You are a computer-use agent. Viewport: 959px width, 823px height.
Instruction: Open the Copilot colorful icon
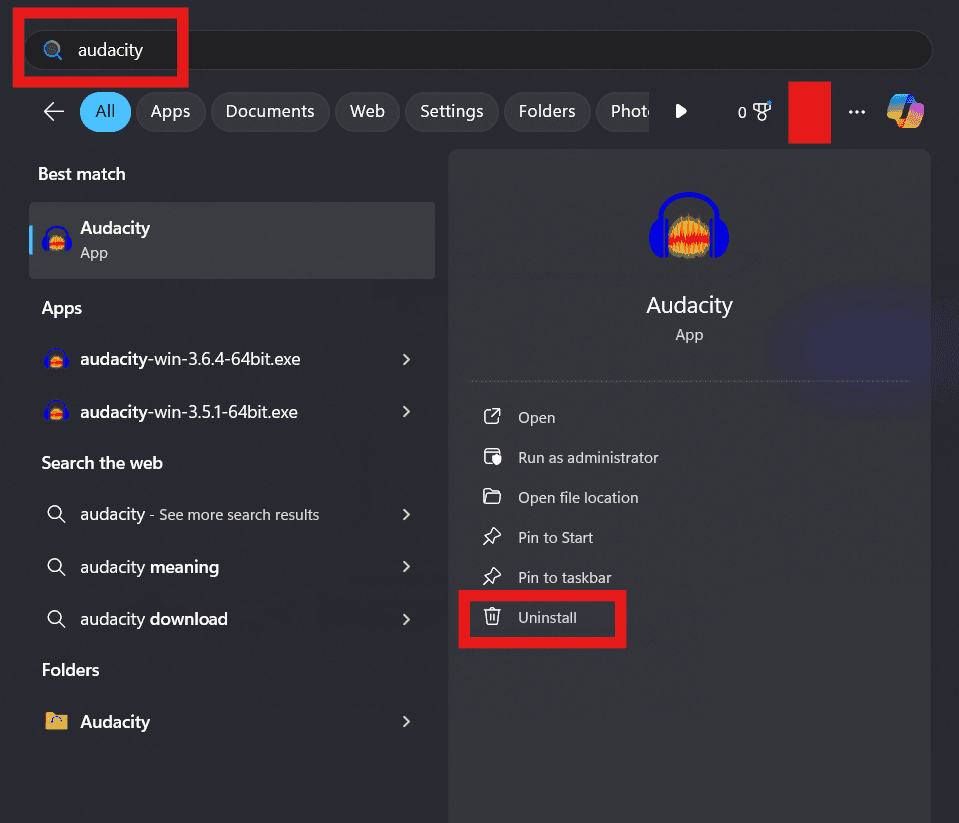pyautogui.click(x=905, y=111)
